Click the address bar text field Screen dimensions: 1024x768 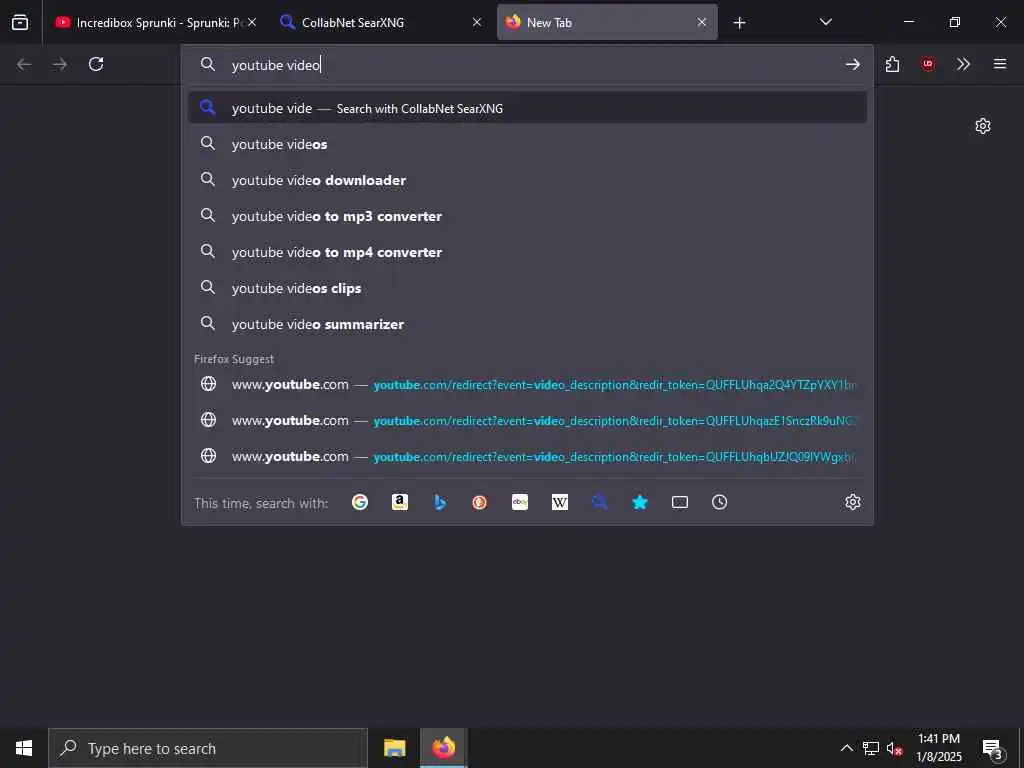click(x=529, y=65)
